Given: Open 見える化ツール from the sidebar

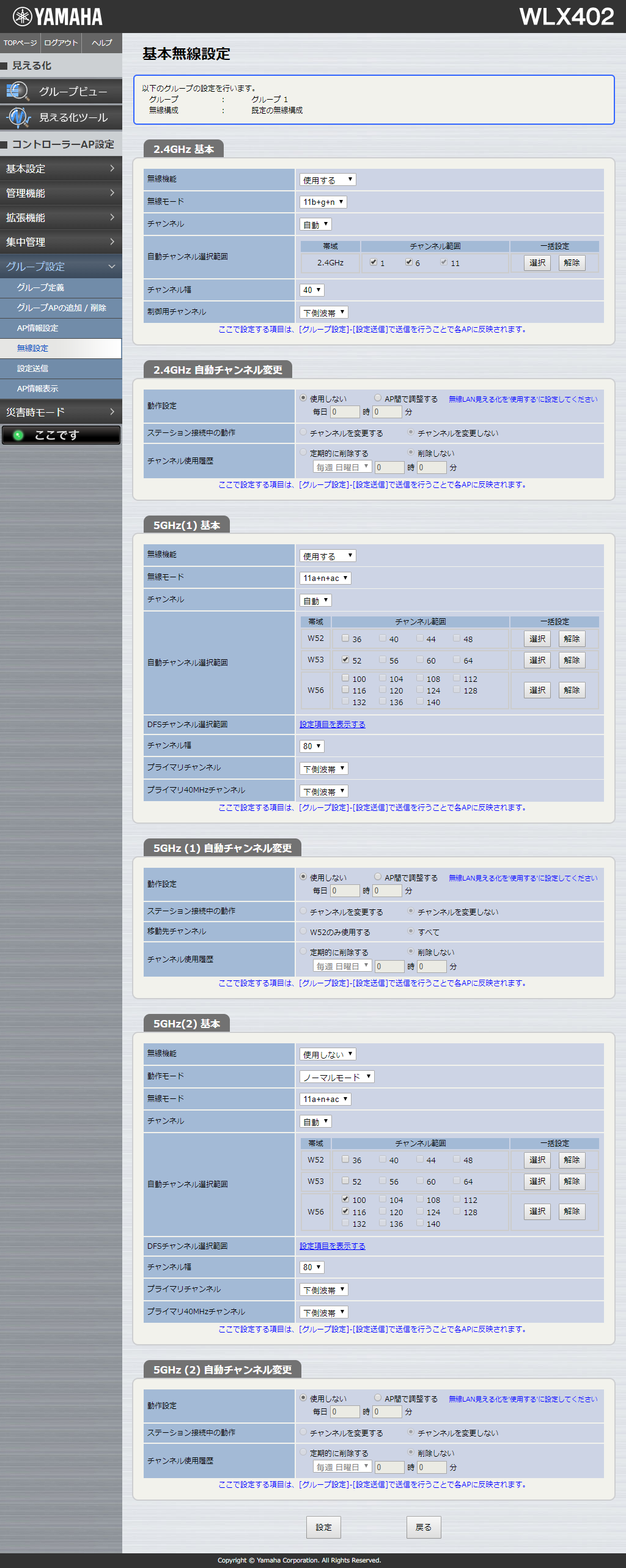Looking at the screenshot, I should (x=61, y=117).
